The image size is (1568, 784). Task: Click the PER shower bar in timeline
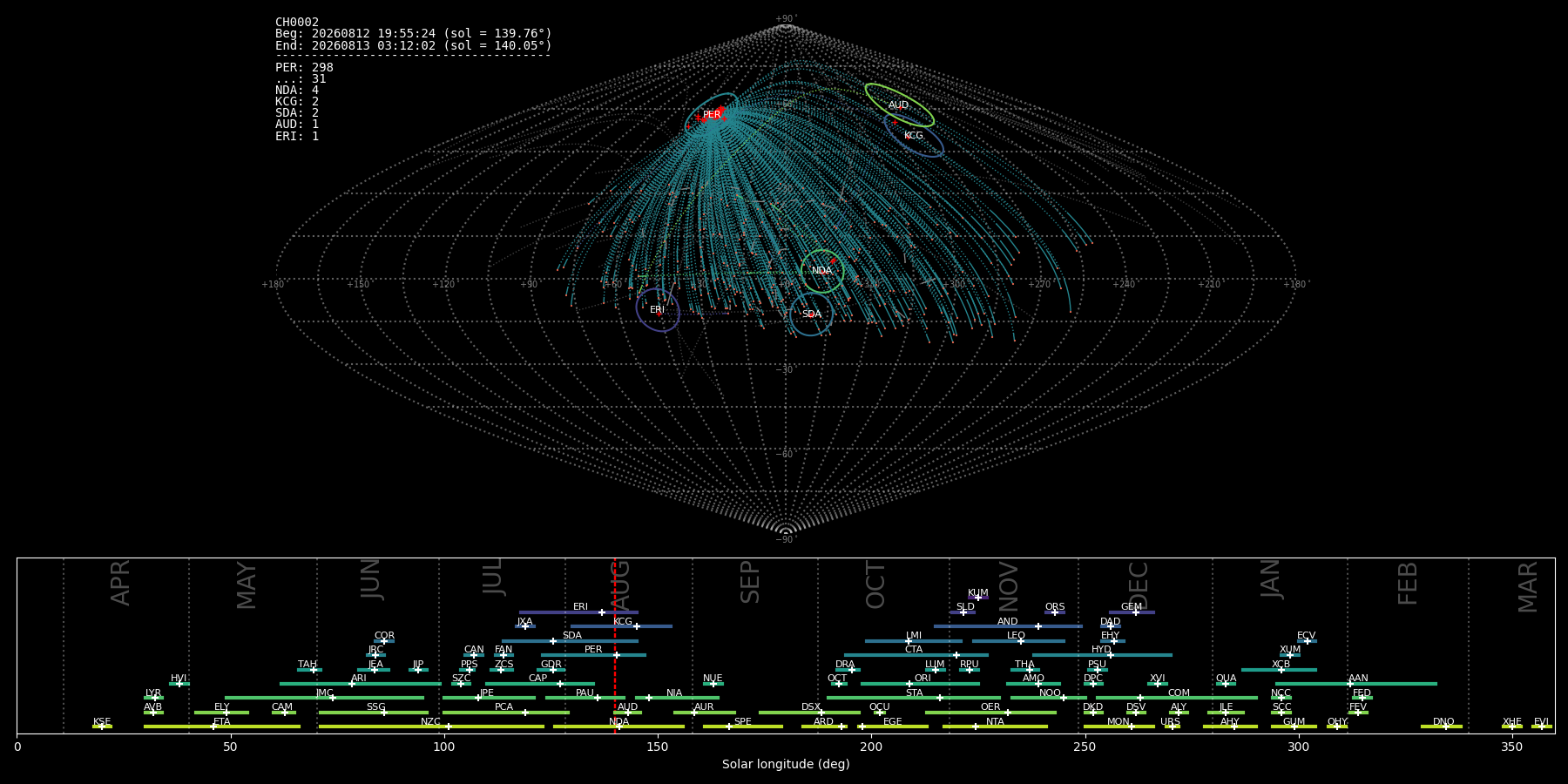(593, 655)
